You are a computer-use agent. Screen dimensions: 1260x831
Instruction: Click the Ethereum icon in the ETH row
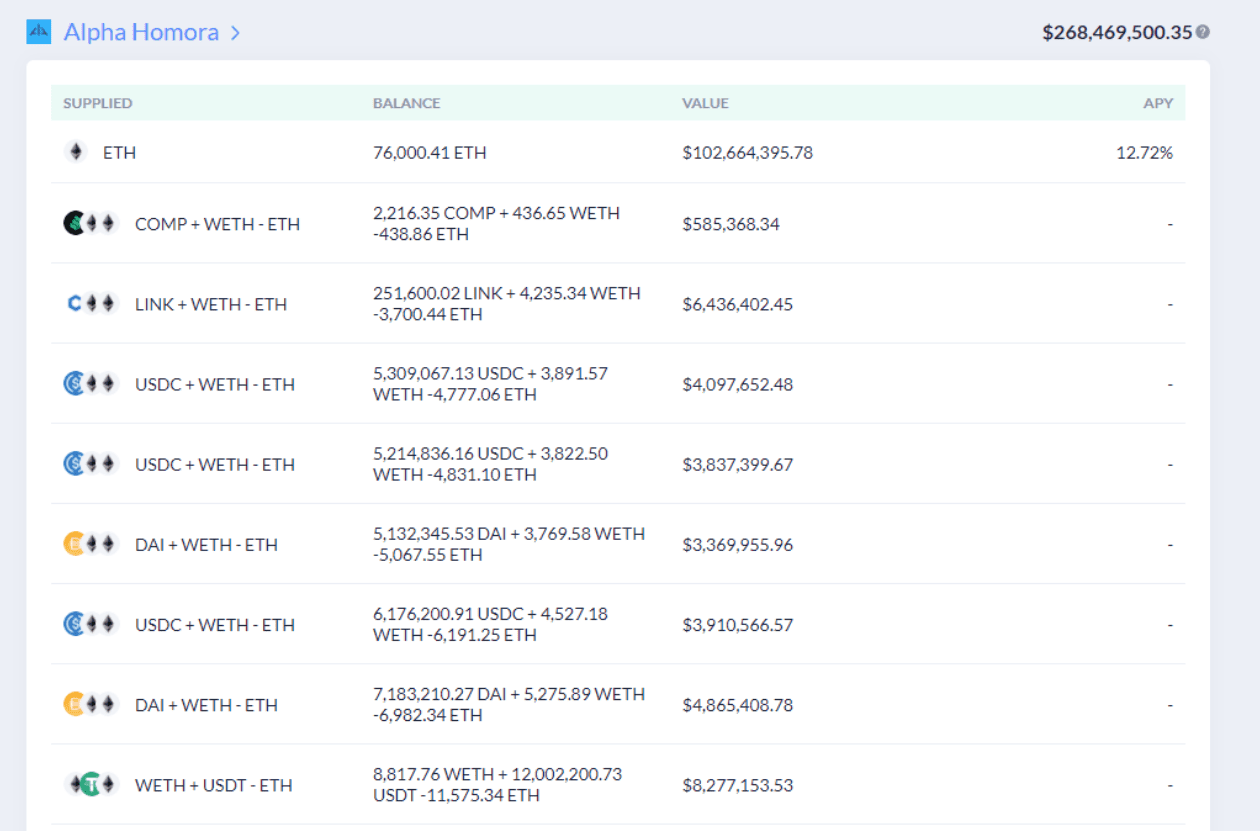76,152
